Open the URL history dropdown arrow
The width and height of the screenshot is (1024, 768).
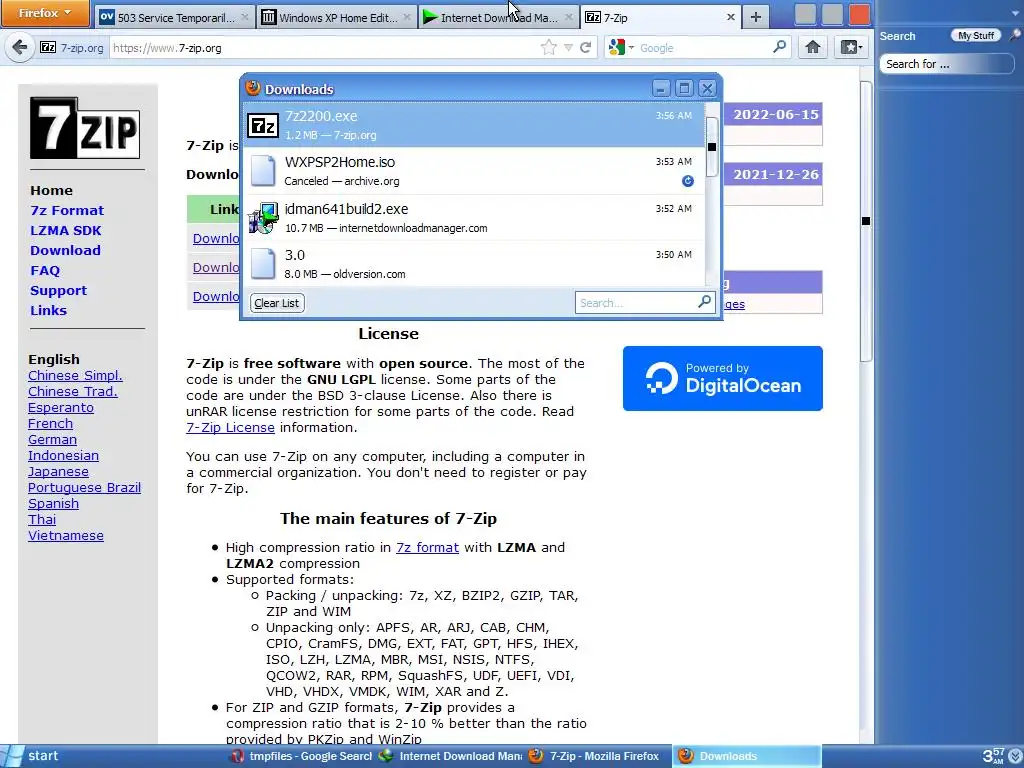[x=568, y=48]
